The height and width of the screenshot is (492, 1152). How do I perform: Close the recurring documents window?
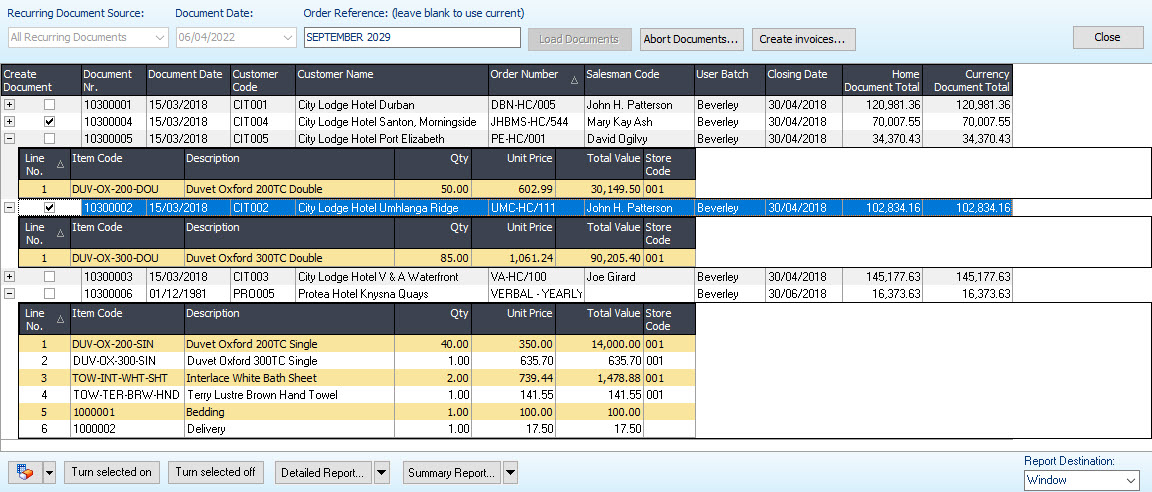[x=1107, y=37]
